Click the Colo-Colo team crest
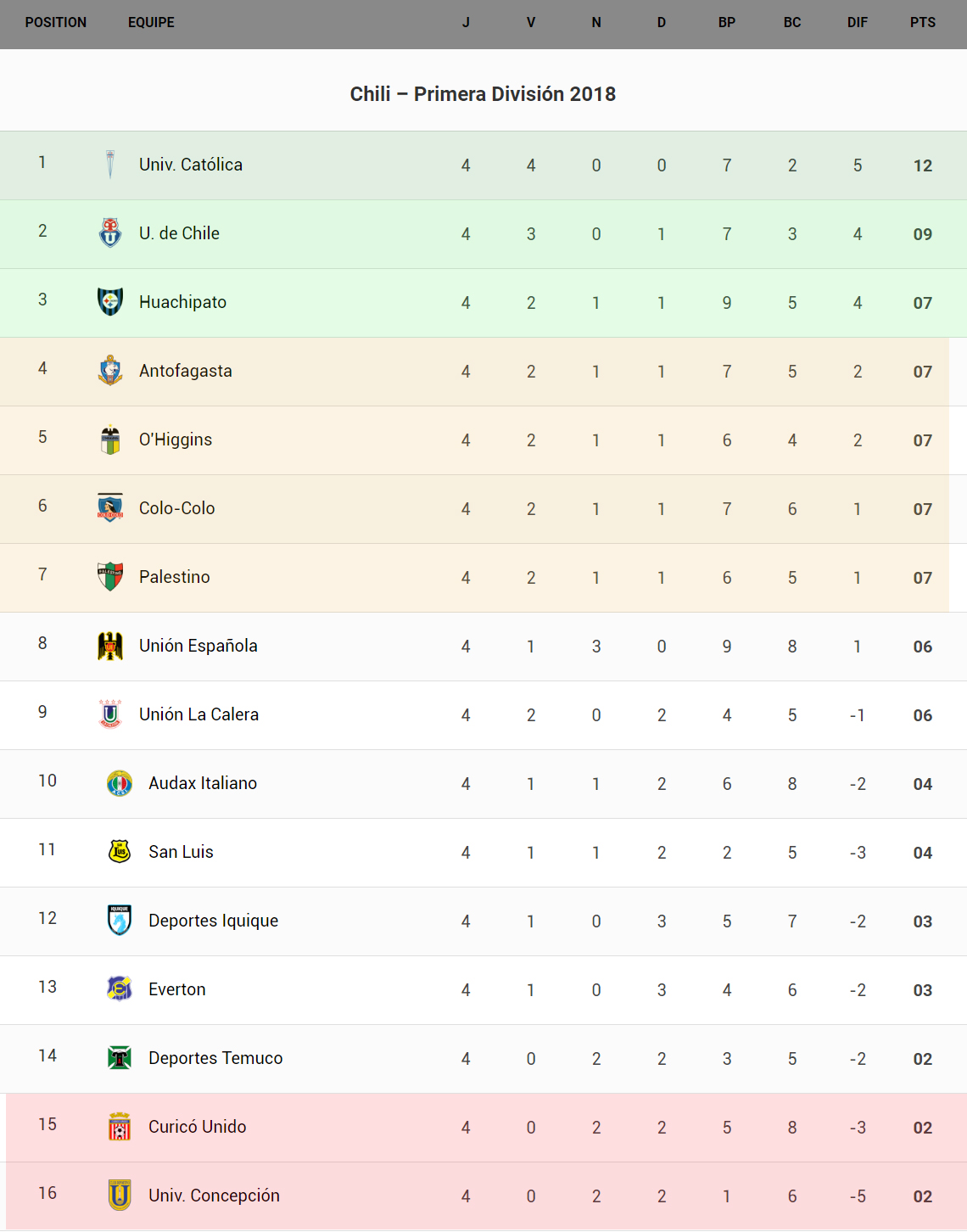 coord(110,507)
